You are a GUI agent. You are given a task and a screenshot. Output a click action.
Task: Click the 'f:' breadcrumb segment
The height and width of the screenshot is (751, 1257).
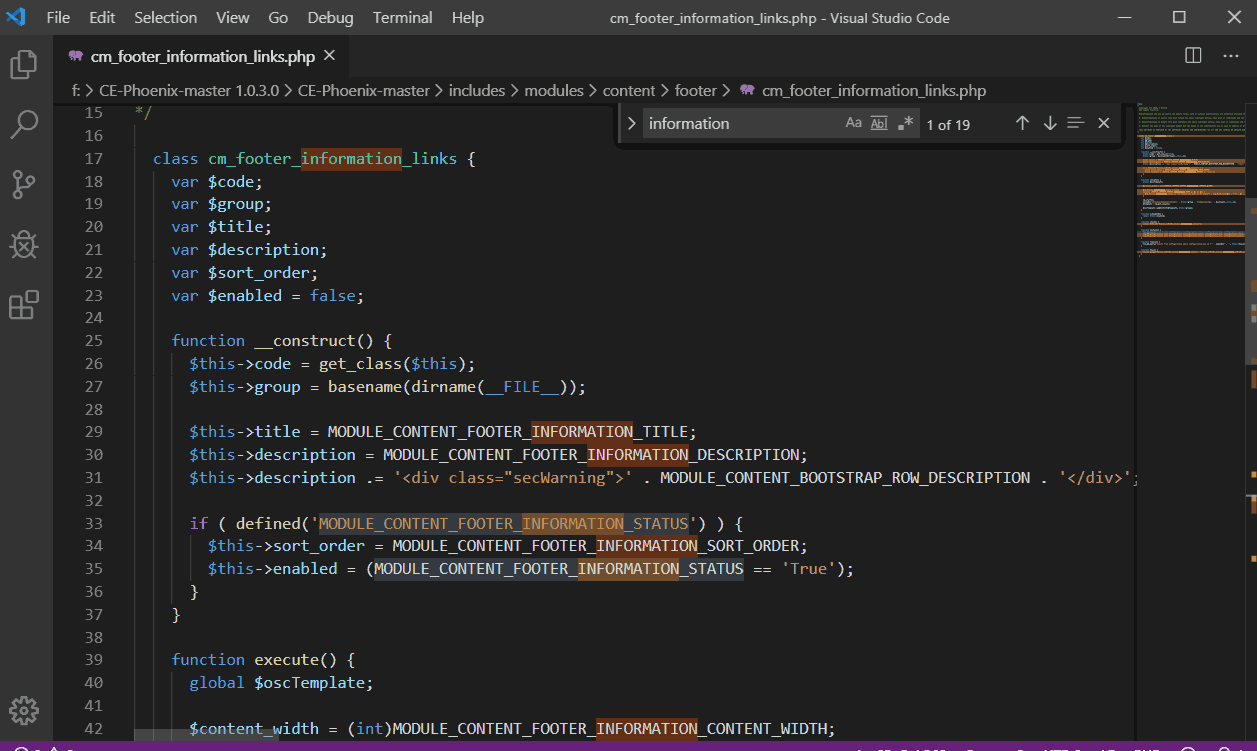point(76,90)
